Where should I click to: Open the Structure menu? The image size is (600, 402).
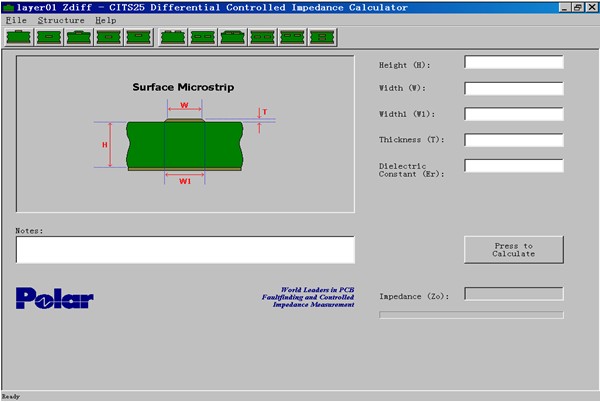(61, 20)
